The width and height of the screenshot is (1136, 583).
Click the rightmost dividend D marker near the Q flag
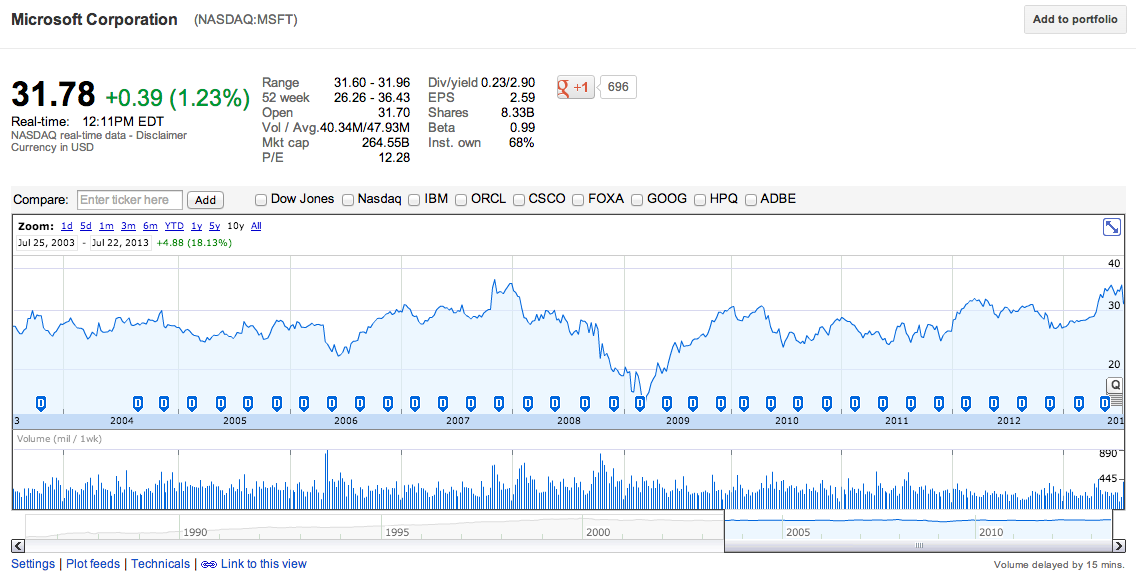(x=1105, y=403)
